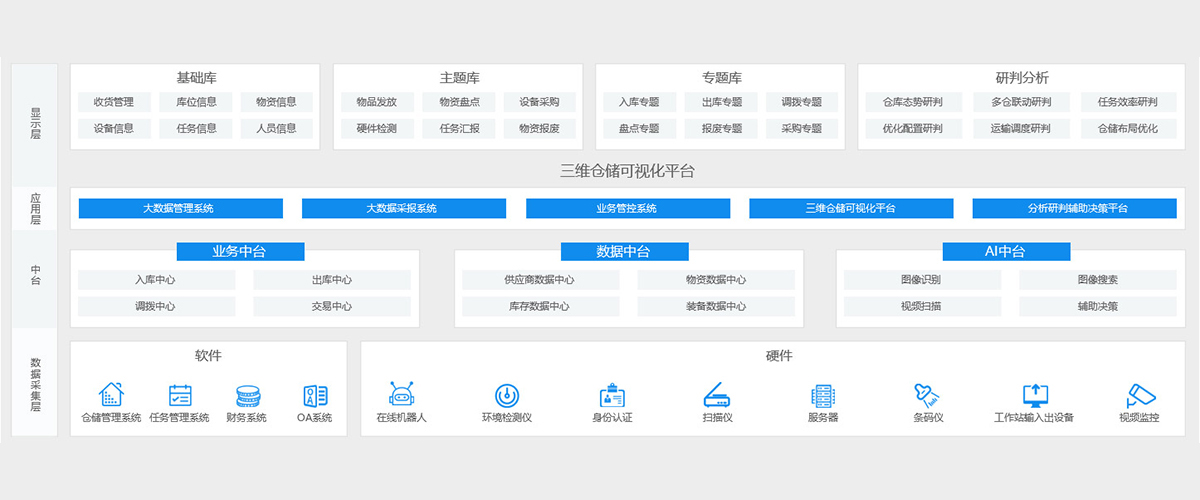Click the 调拨专题 tag
This screenshot has height=500, width=1200.
802,102
